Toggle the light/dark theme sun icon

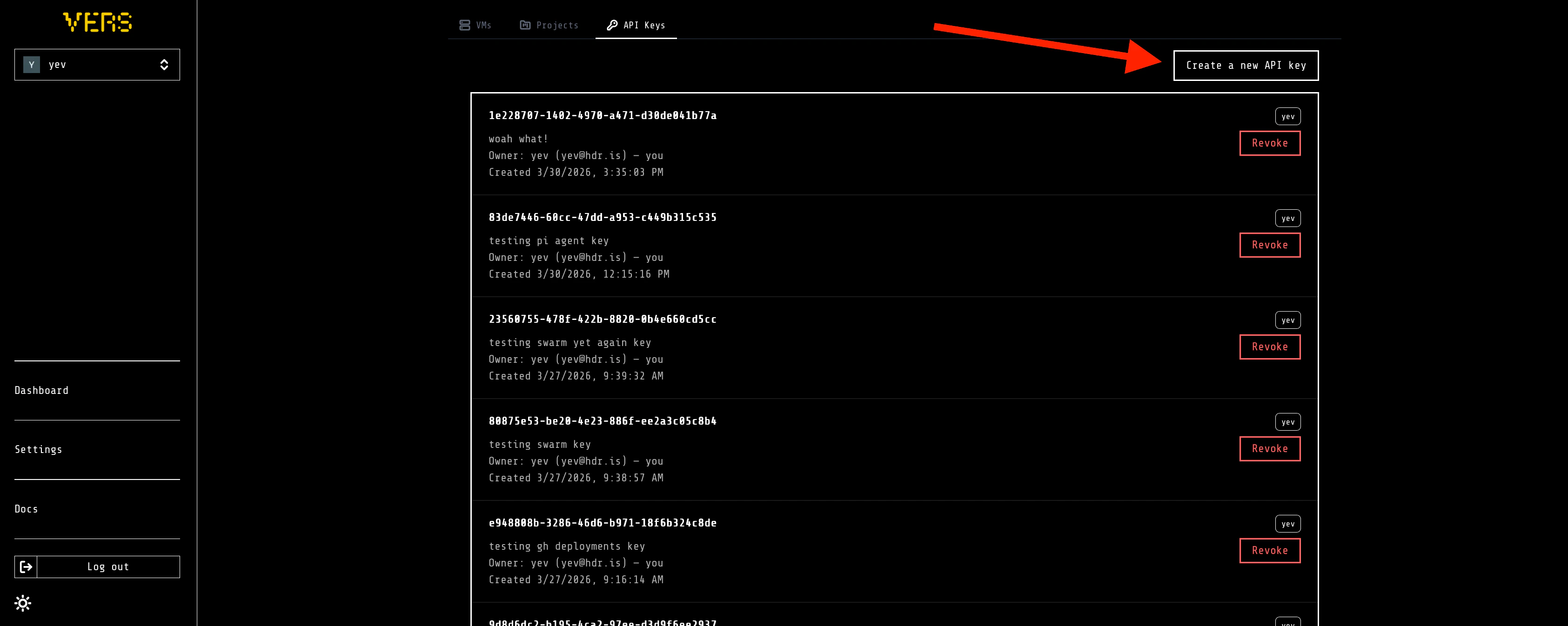pos(23,603)
